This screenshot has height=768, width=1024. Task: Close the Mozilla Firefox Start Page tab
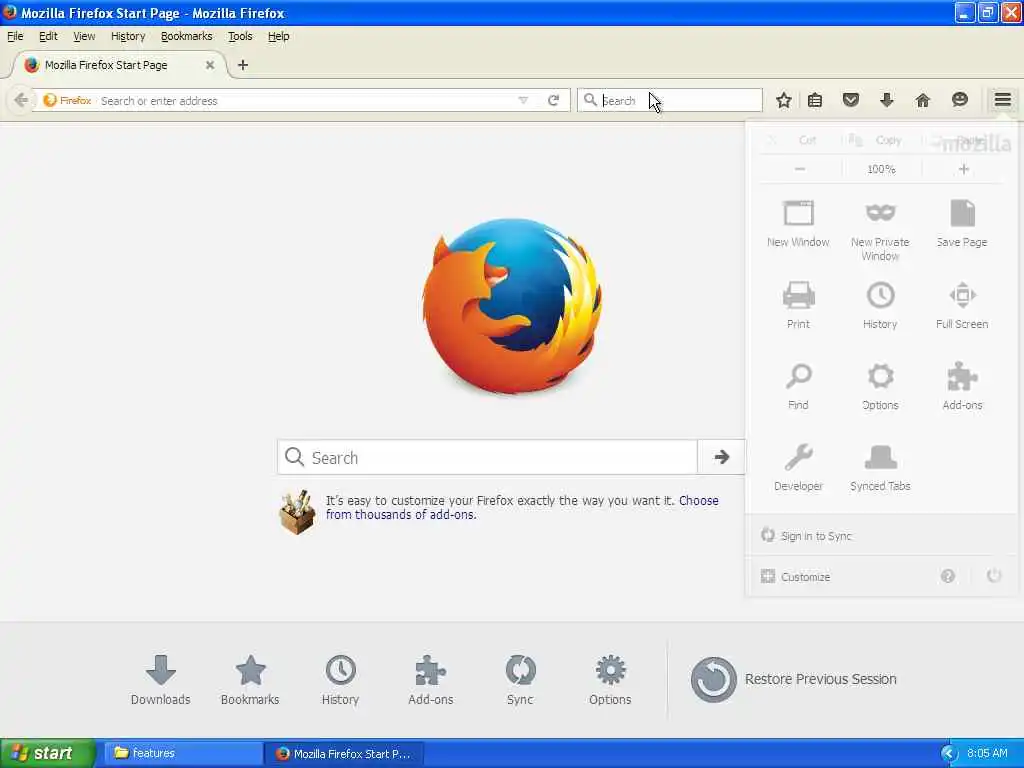pyautogui.click(x=210, y=65)
